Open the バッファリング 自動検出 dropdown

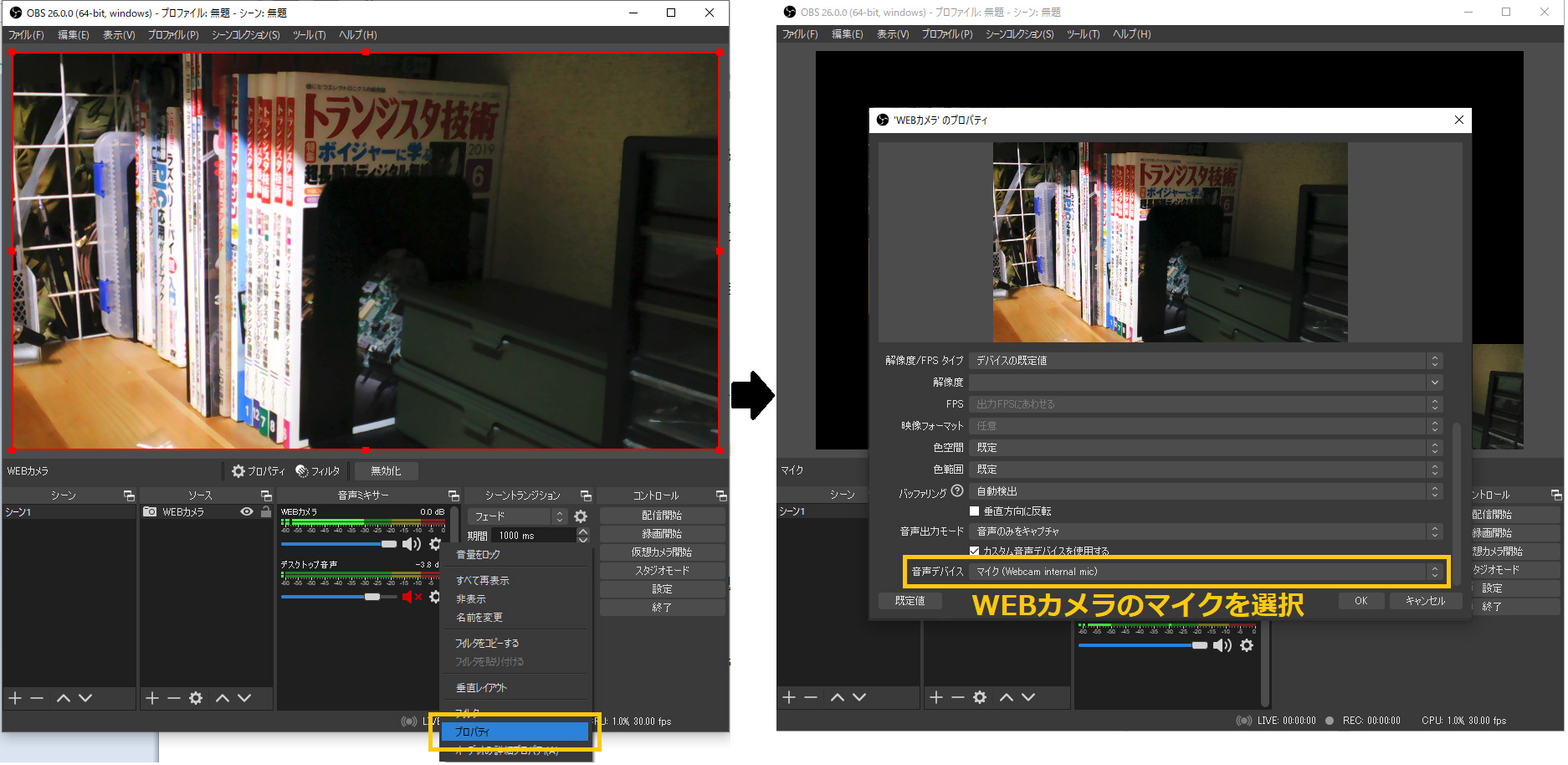(1206, 491)
